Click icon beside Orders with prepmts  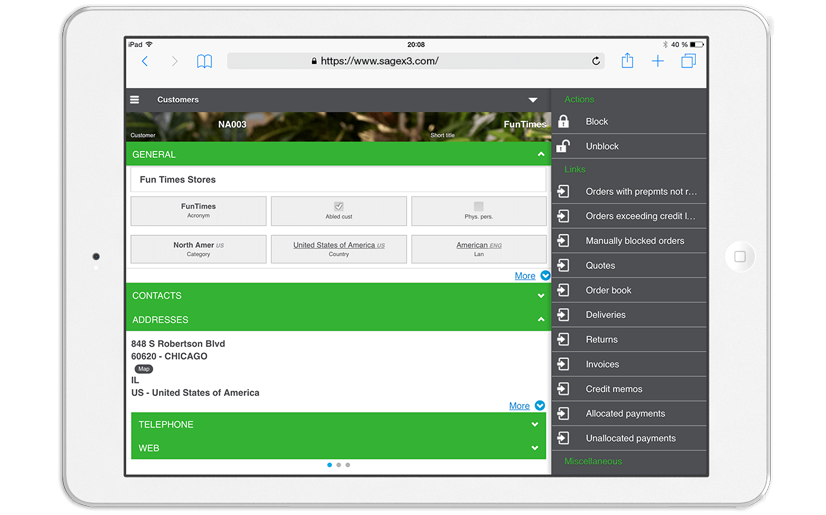[x=563, y=191]
